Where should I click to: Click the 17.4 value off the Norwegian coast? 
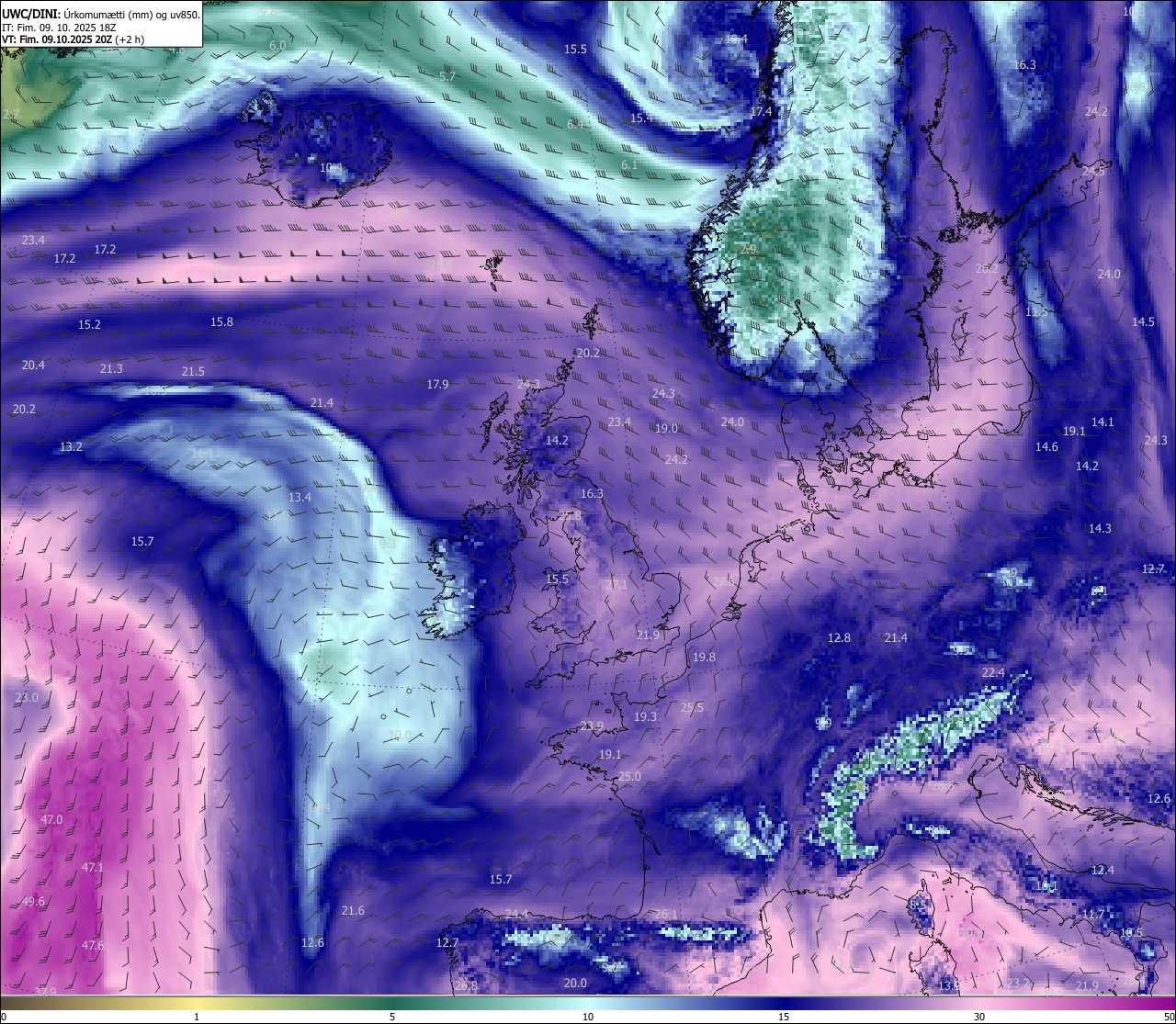761,111
